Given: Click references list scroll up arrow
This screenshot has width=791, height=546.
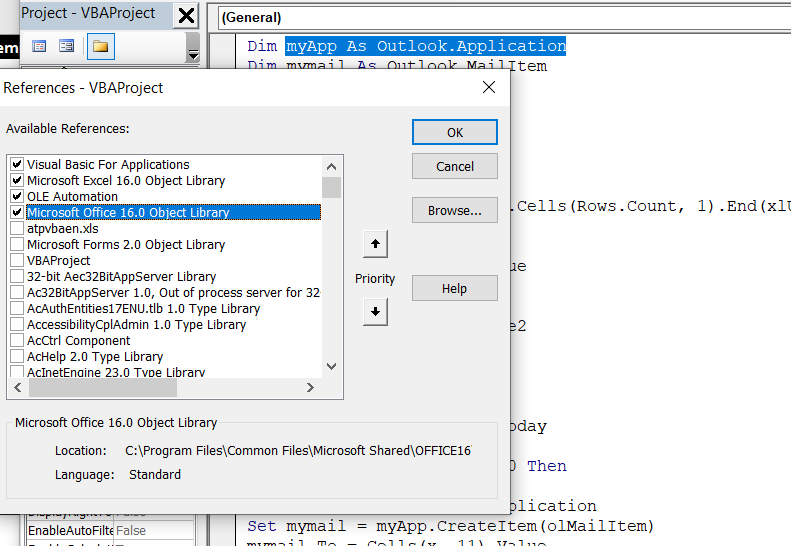Looking at the screenshot, I should (x=331, y=167).
